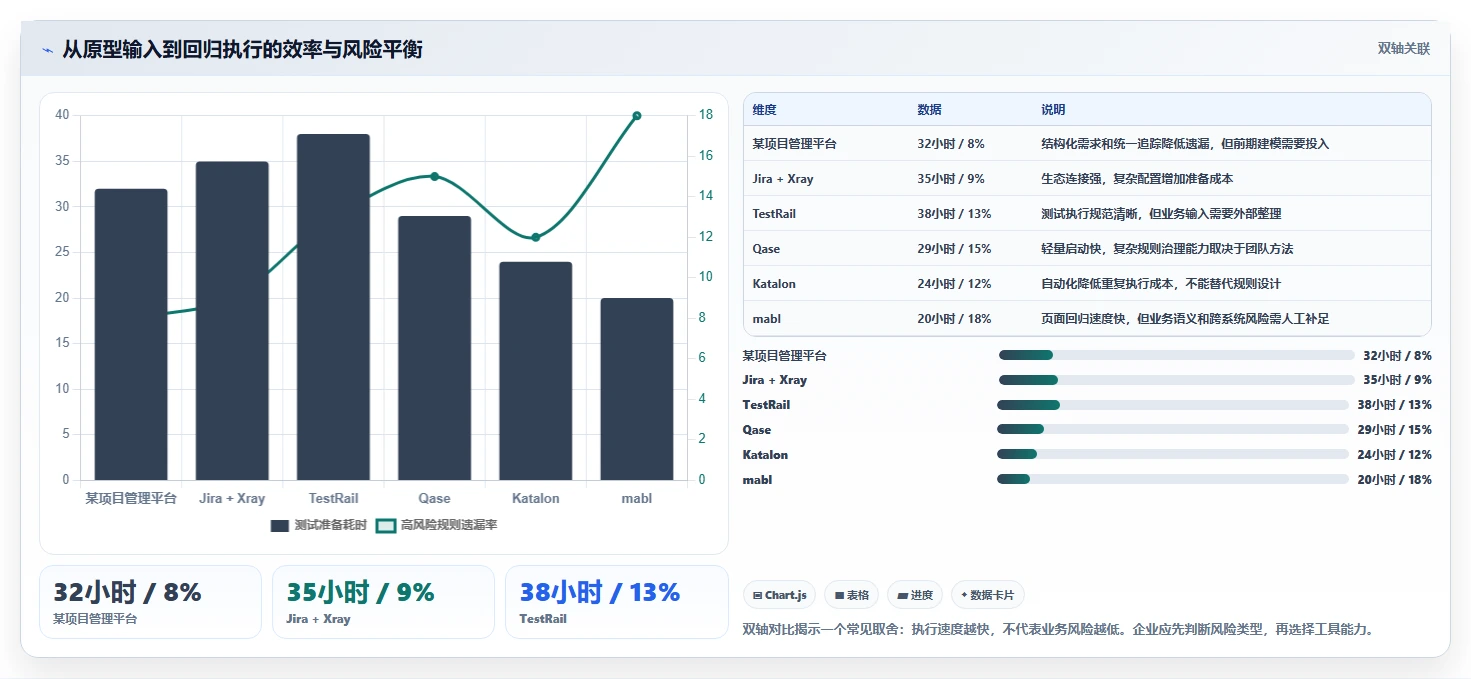The width and height of the screenshot is (1471, 679).
Task: Click the line data point above Katalon
Action: coord(535,237)
